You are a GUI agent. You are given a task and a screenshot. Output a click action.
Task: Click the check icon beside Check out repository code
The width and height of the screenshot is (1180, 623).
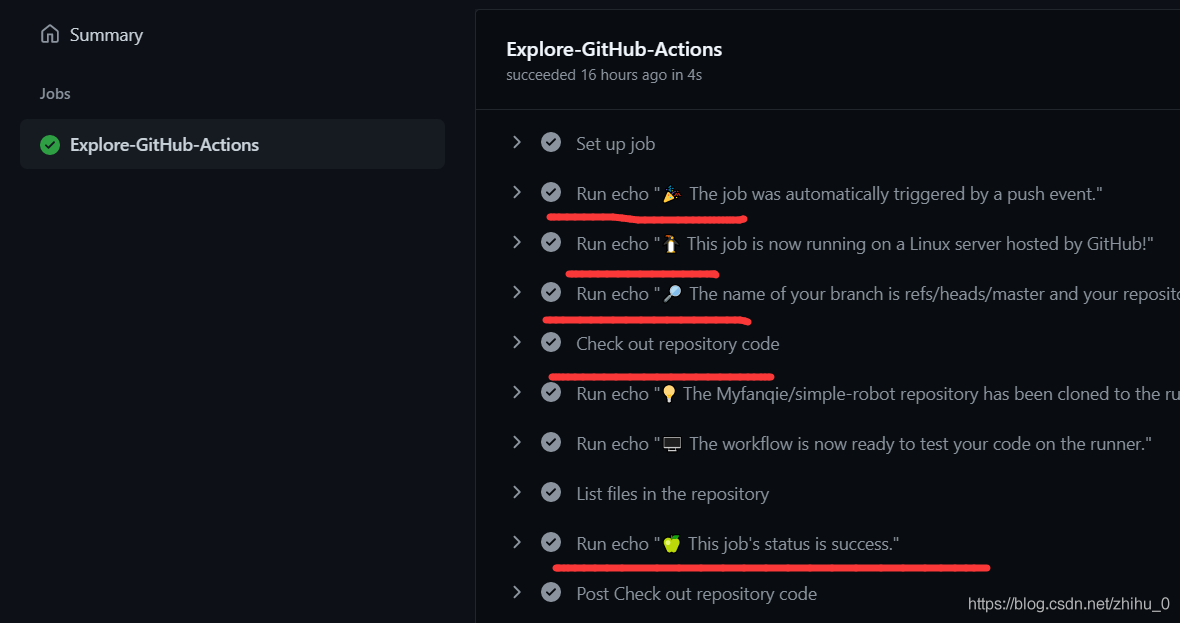(551, 342)
